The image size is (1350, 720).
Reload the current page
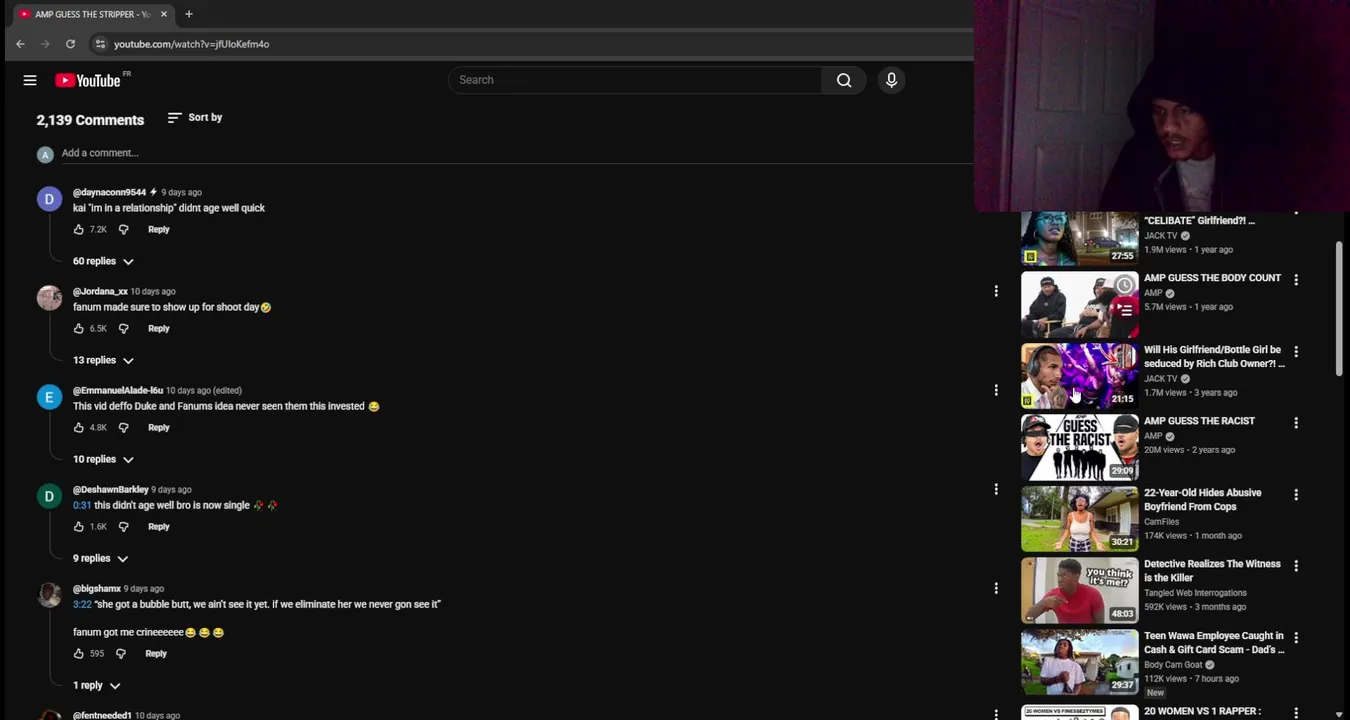pos(70,44)
